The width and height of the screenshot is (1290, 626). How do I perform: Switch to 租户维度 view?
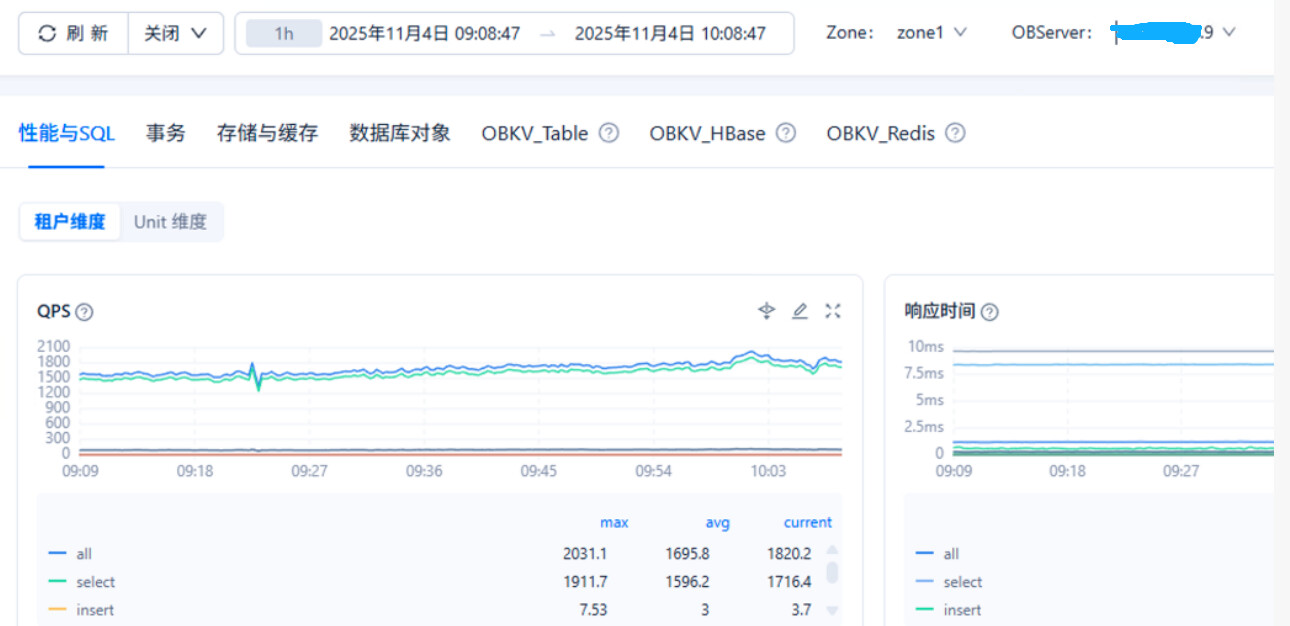click(70, 222)
